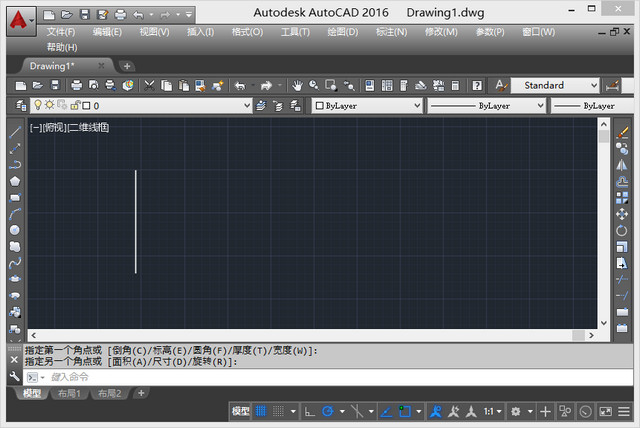Add a new drawing tab with plus

pos(127,66)
